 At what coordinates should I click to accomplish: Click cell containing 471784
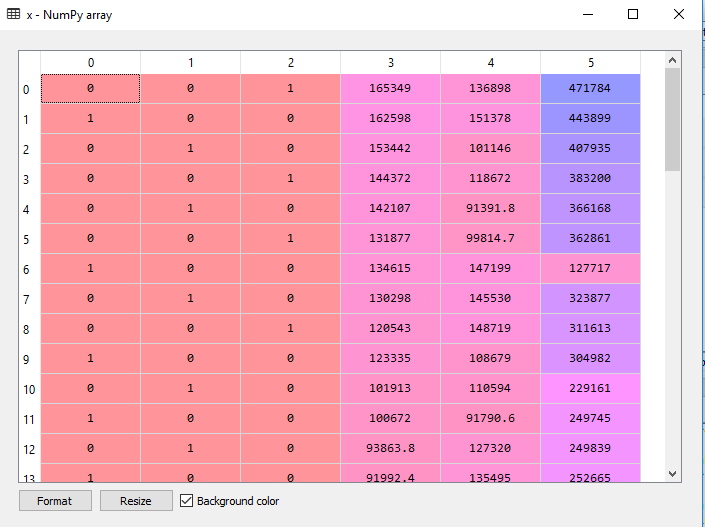tap(590, 89)
